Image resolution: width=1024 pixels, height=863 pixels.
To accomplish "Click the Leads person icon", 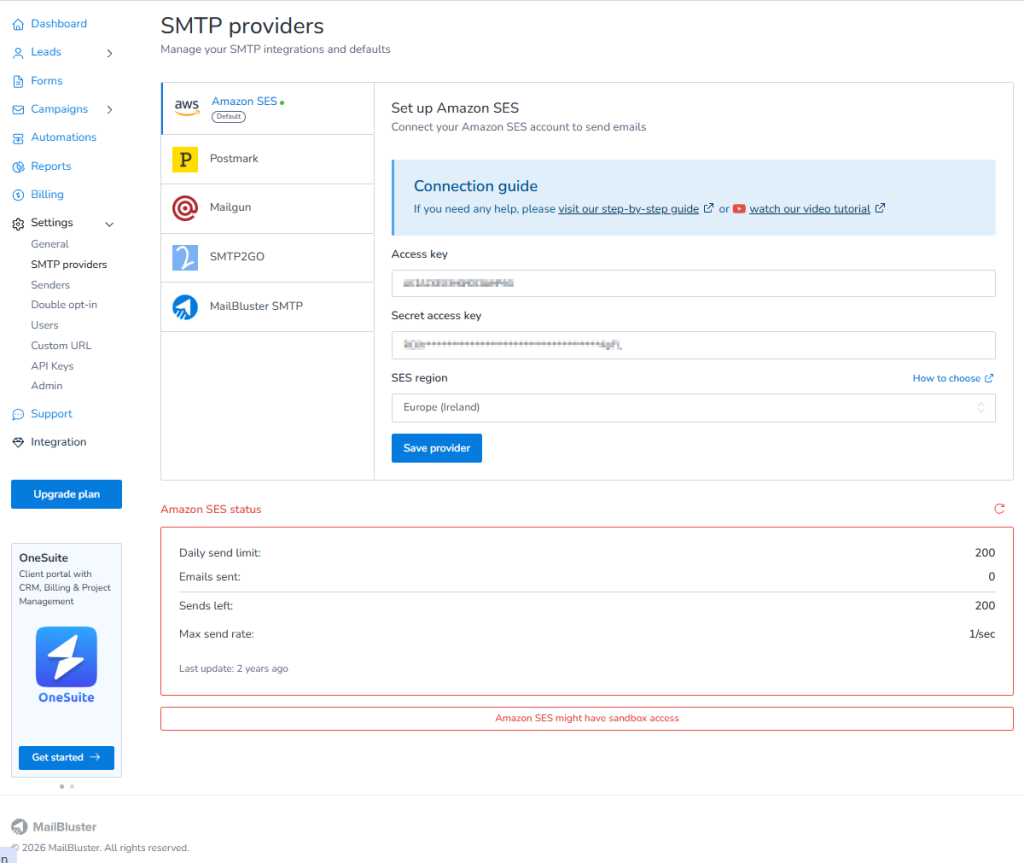I will click(18, 53).
